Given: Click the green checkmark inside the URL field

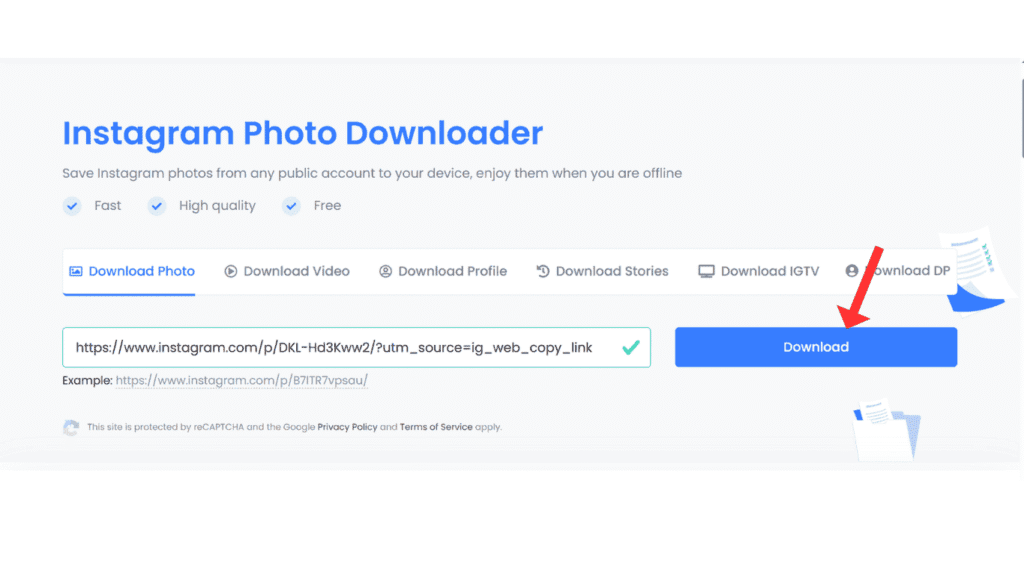Looking at the screenshot, I should point(630,347).
